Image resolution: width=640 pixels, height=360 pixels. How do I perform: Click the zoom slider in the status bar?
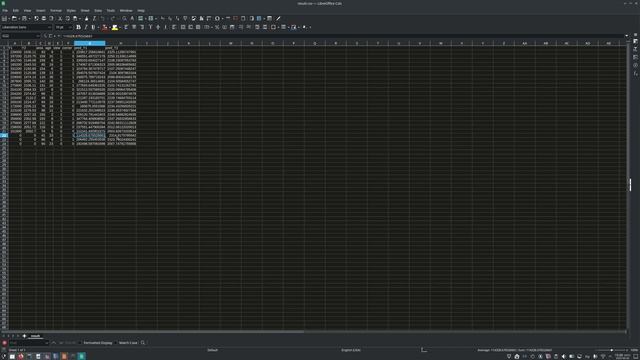pos(611,350)
